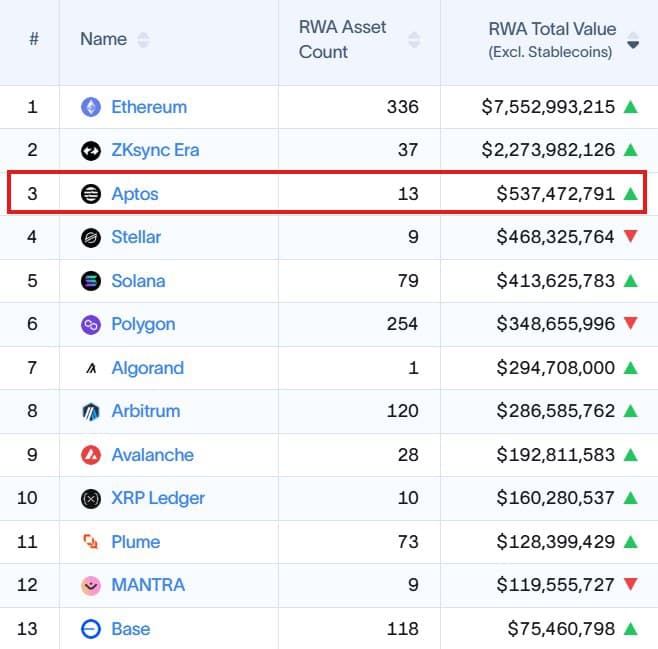Open the Base network link
This screenshot has width=658, height=649.
[130, 629]
